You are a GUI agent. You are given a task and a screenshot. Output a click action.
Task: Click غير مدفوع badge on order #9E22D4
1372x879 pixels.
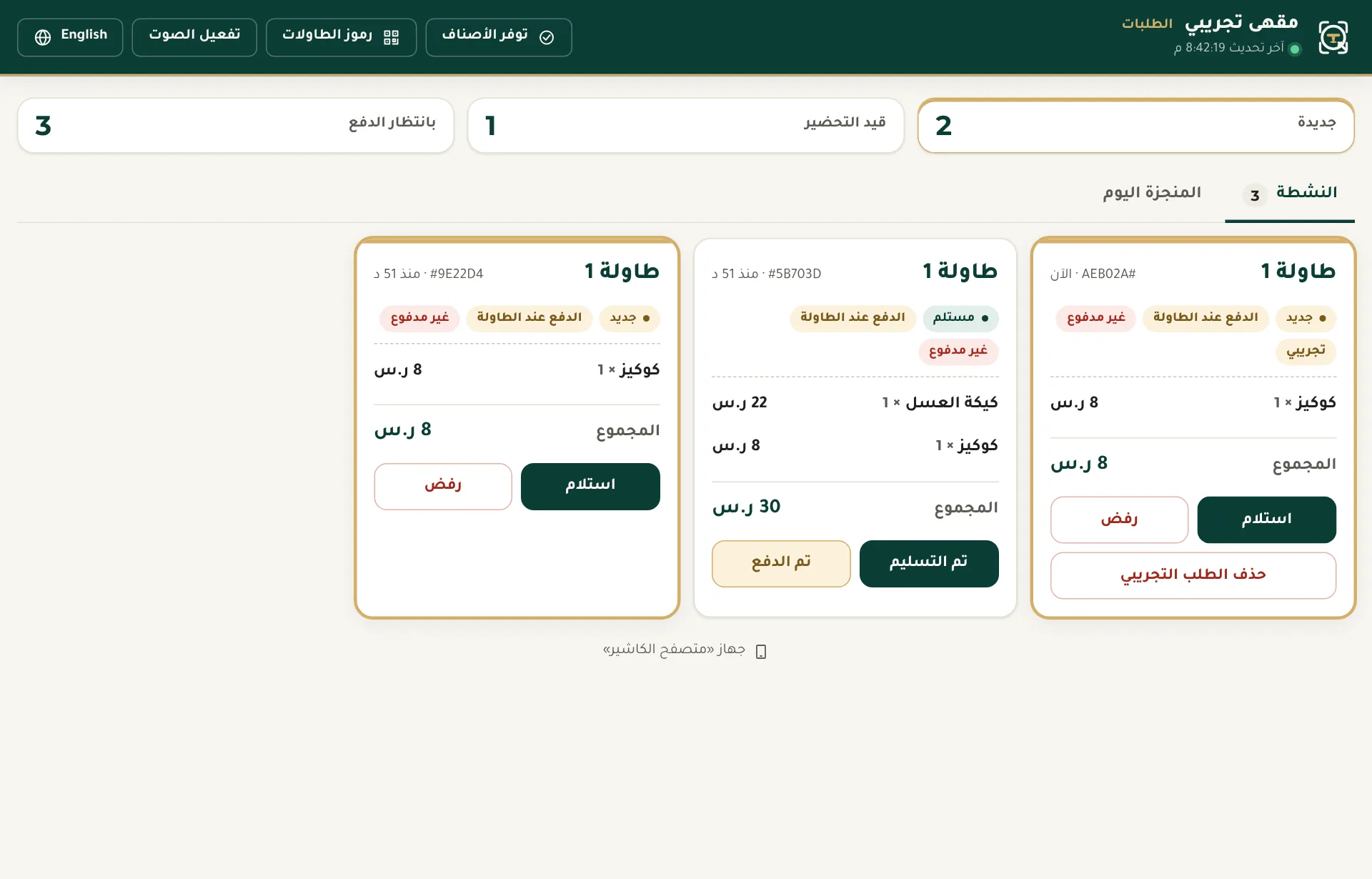[419, 318]
